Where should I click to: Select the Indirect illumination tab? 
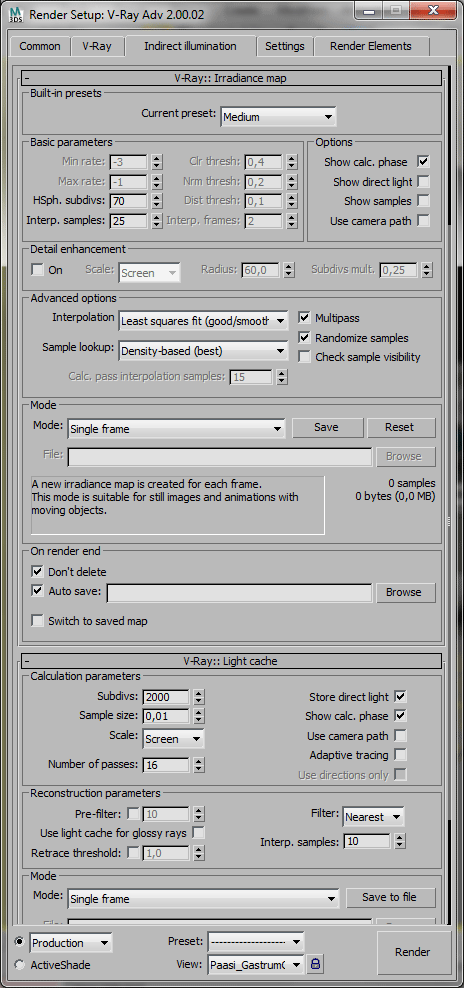coord(190,46)
